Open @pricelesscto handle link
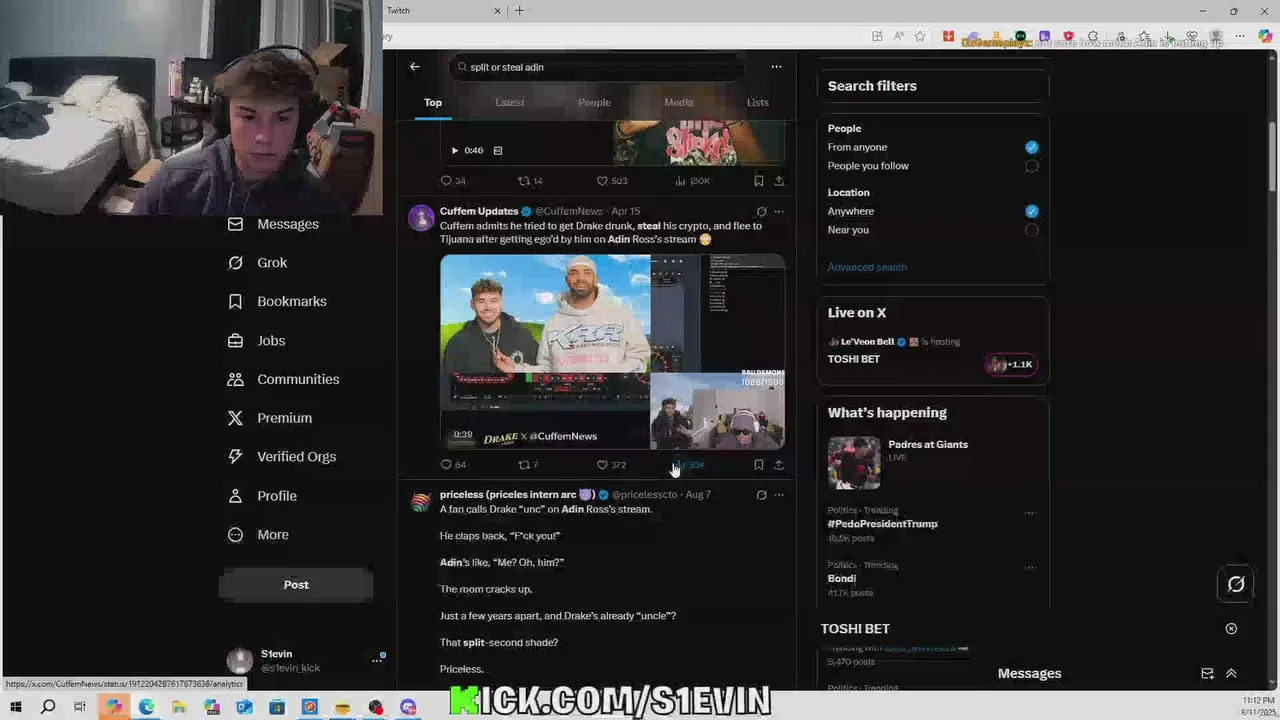This screenshot has width=1280, height=720. (645, 495)
